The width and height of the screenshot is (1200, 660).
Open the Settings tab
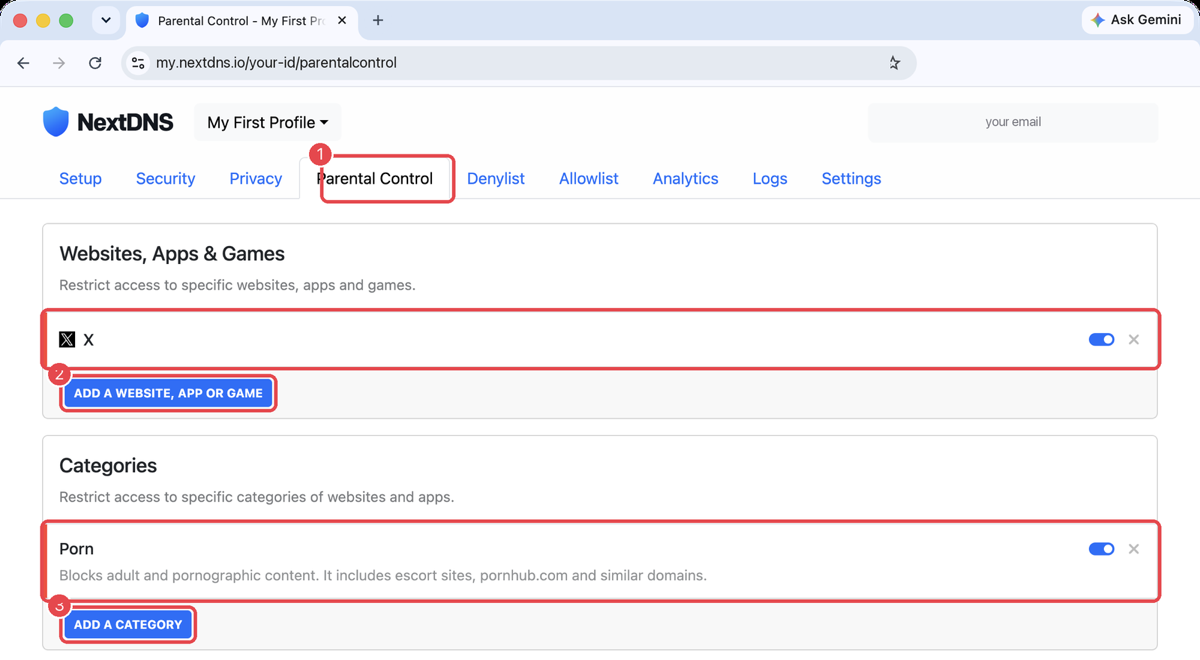click(x=852, y=179)
